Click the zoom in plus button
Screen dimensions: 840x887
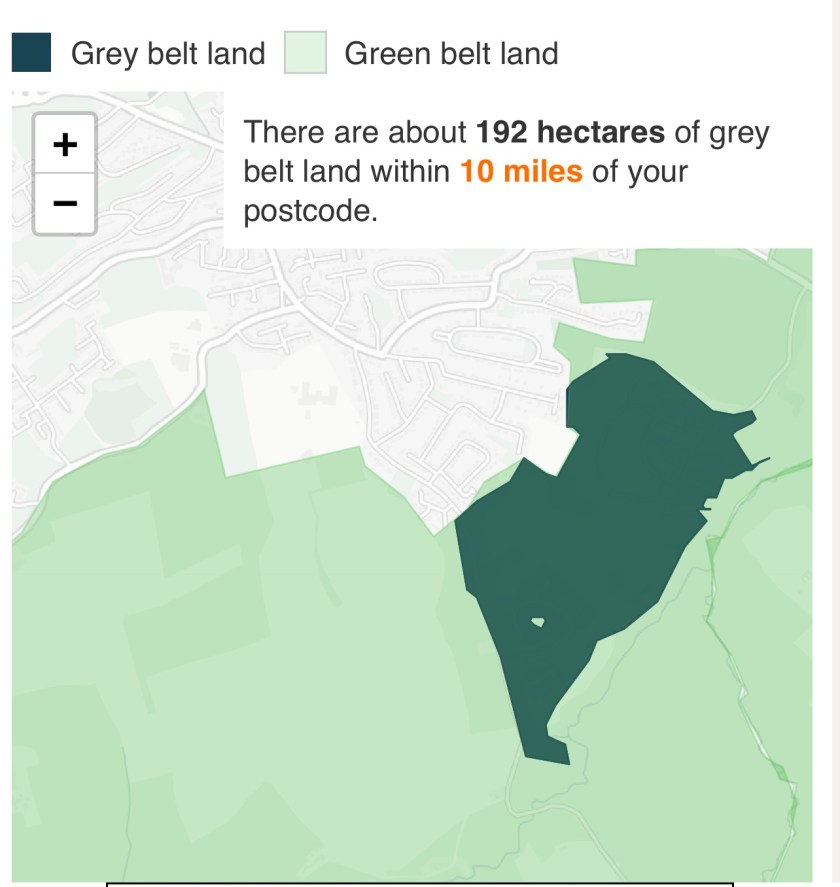[65, 145]
